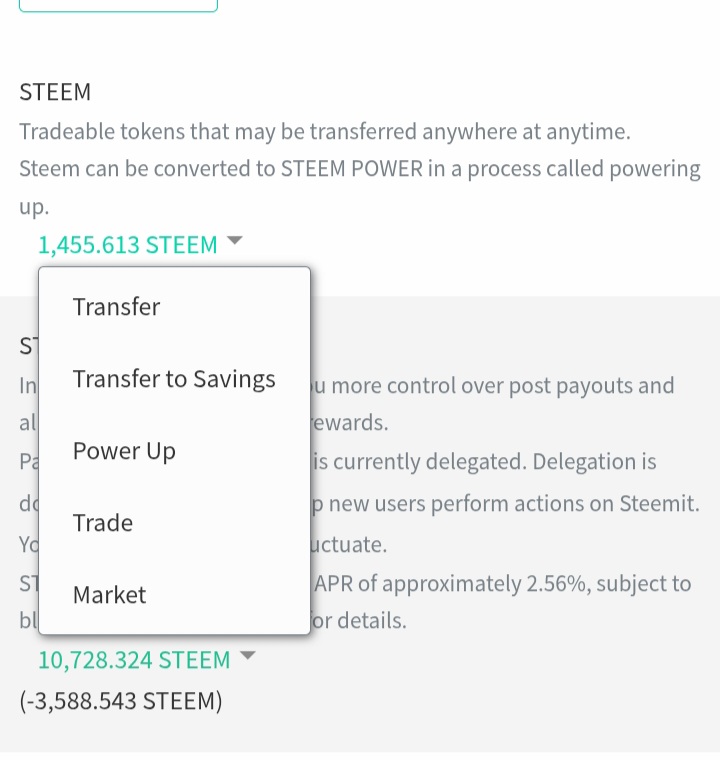Click the "for details." text

[358, 620]
